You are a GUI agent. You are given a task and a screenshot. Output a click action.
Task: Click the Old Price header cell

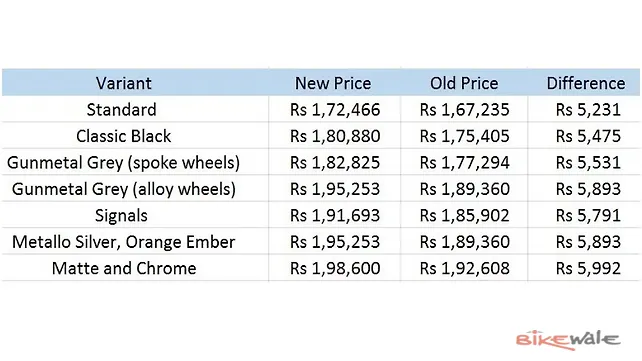(x=464, y=83)
